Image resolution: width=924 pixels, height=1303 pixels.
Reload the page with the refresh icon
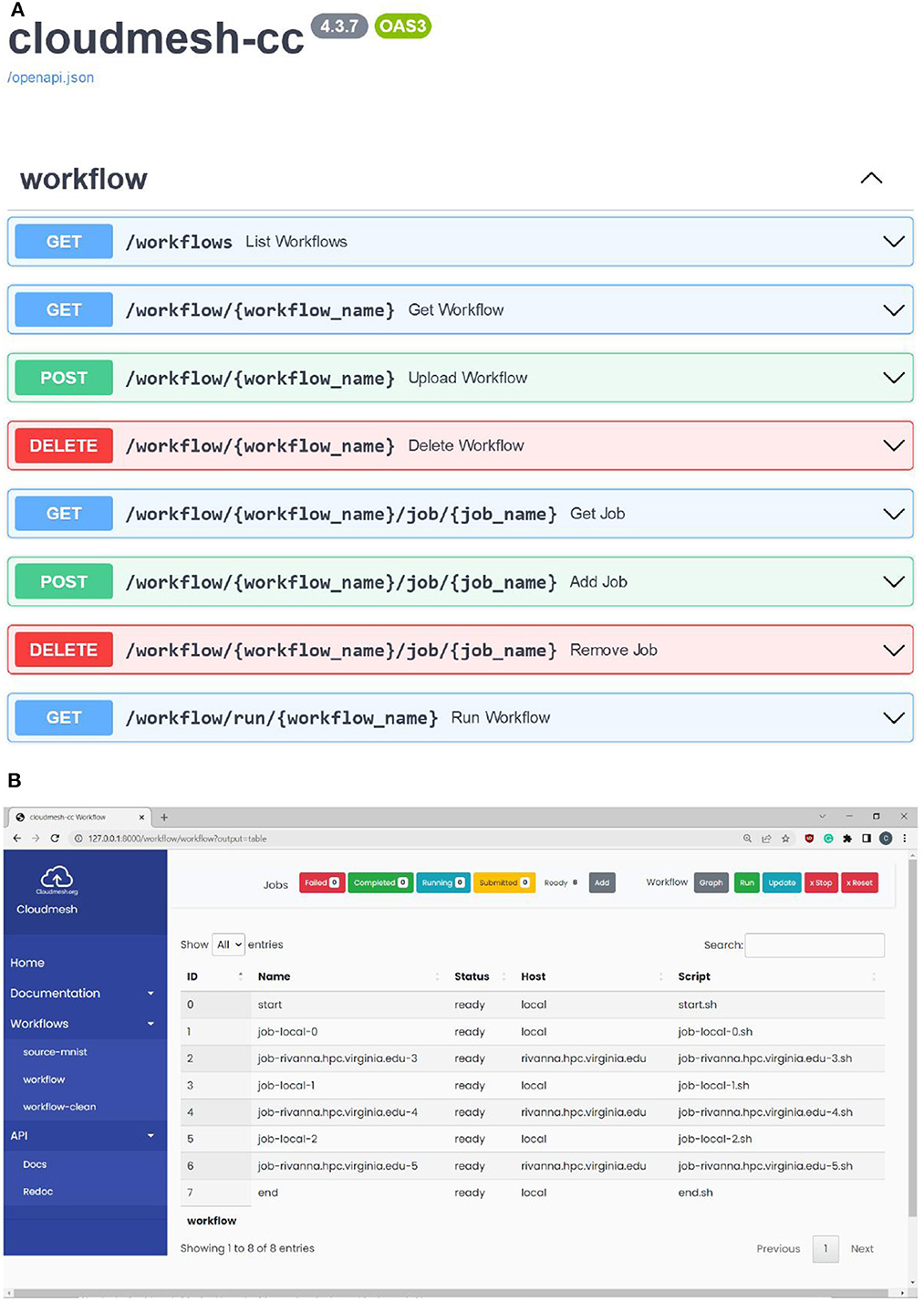pyautogui.click(x=55, y=839)
